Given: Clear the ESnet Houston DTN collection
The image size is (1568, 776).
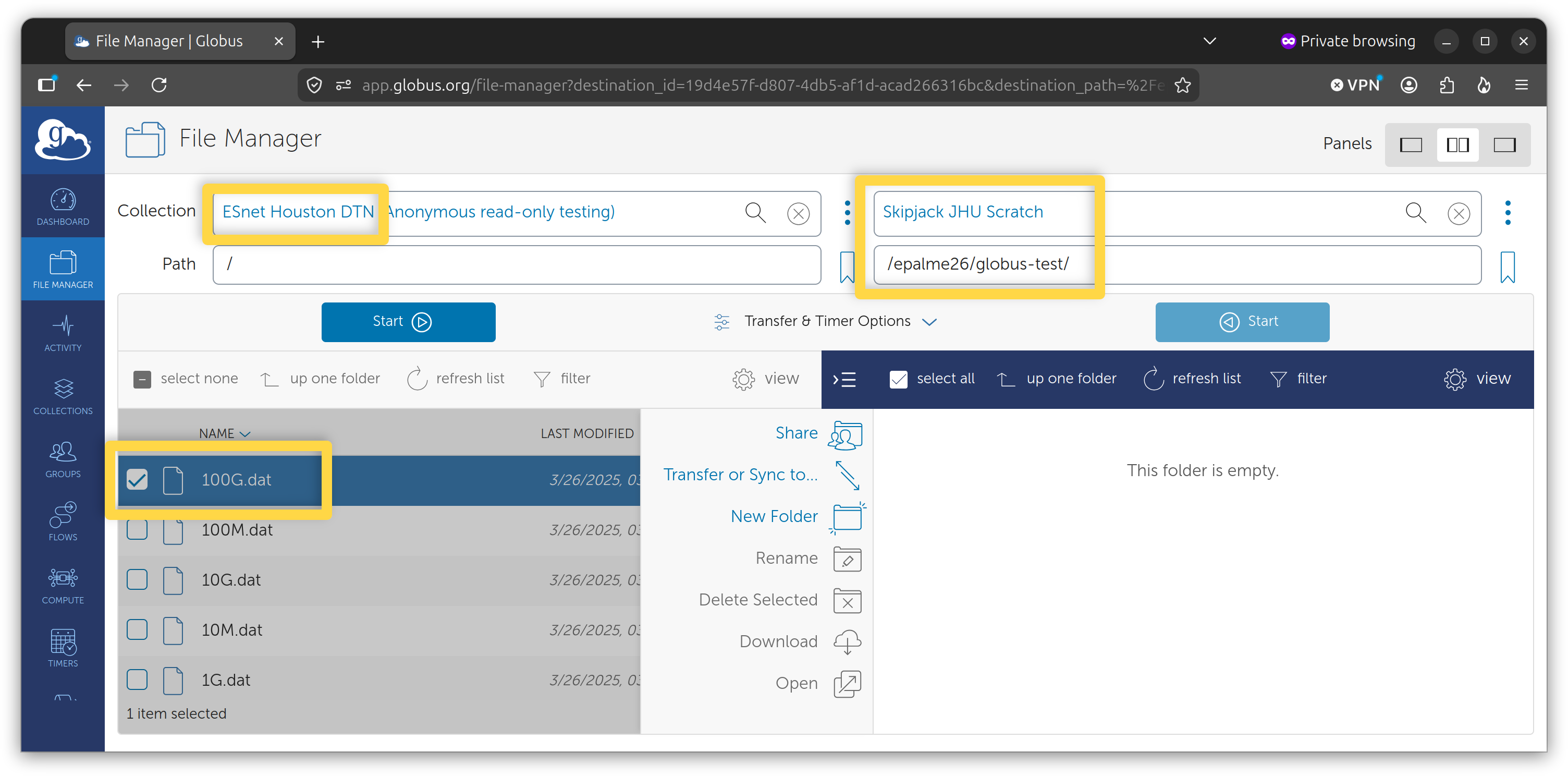Looking at the screenshot, I should (x=798, y=214).
